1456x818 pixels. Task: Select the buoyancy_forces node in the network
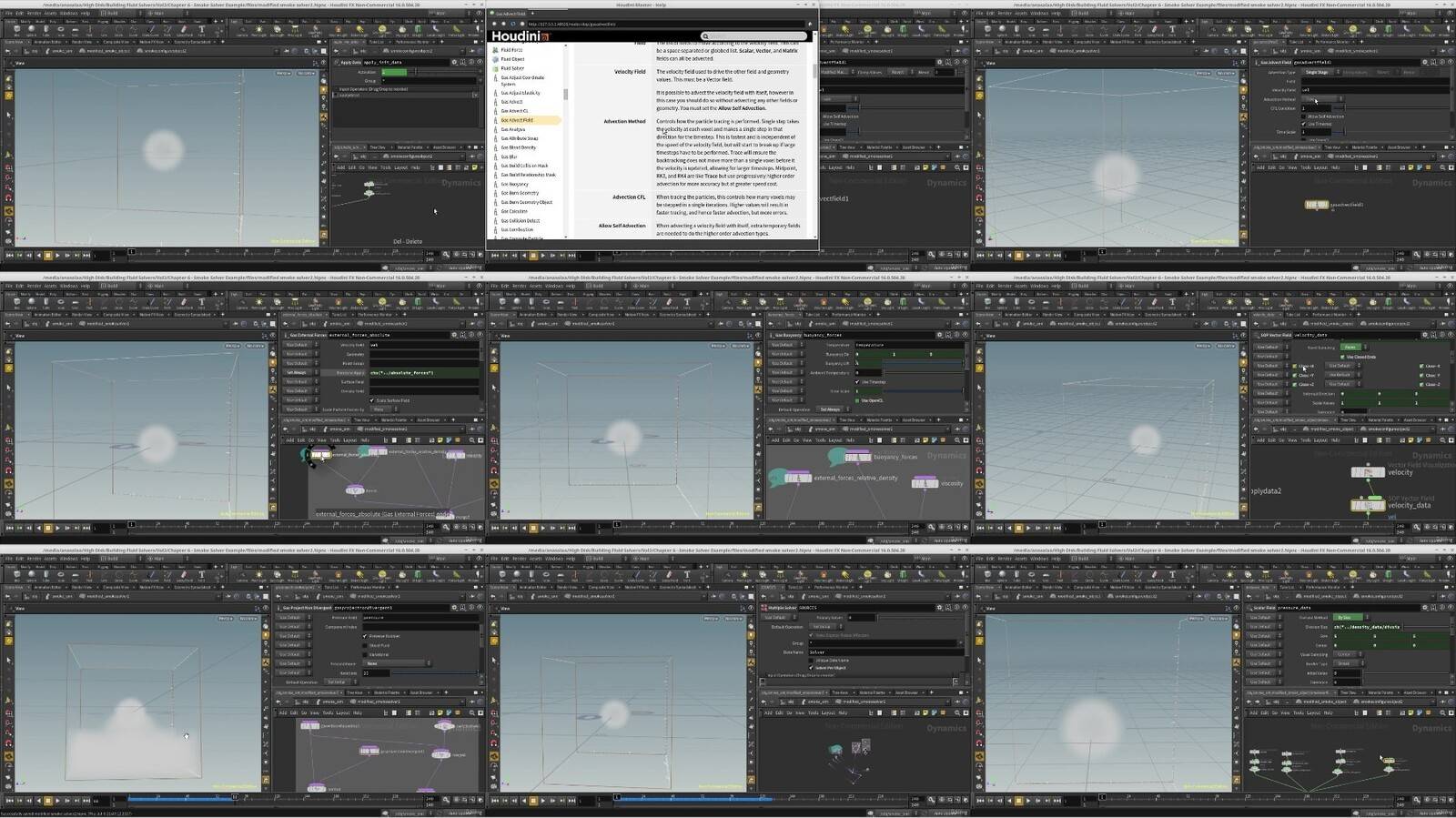pos(858,457)
